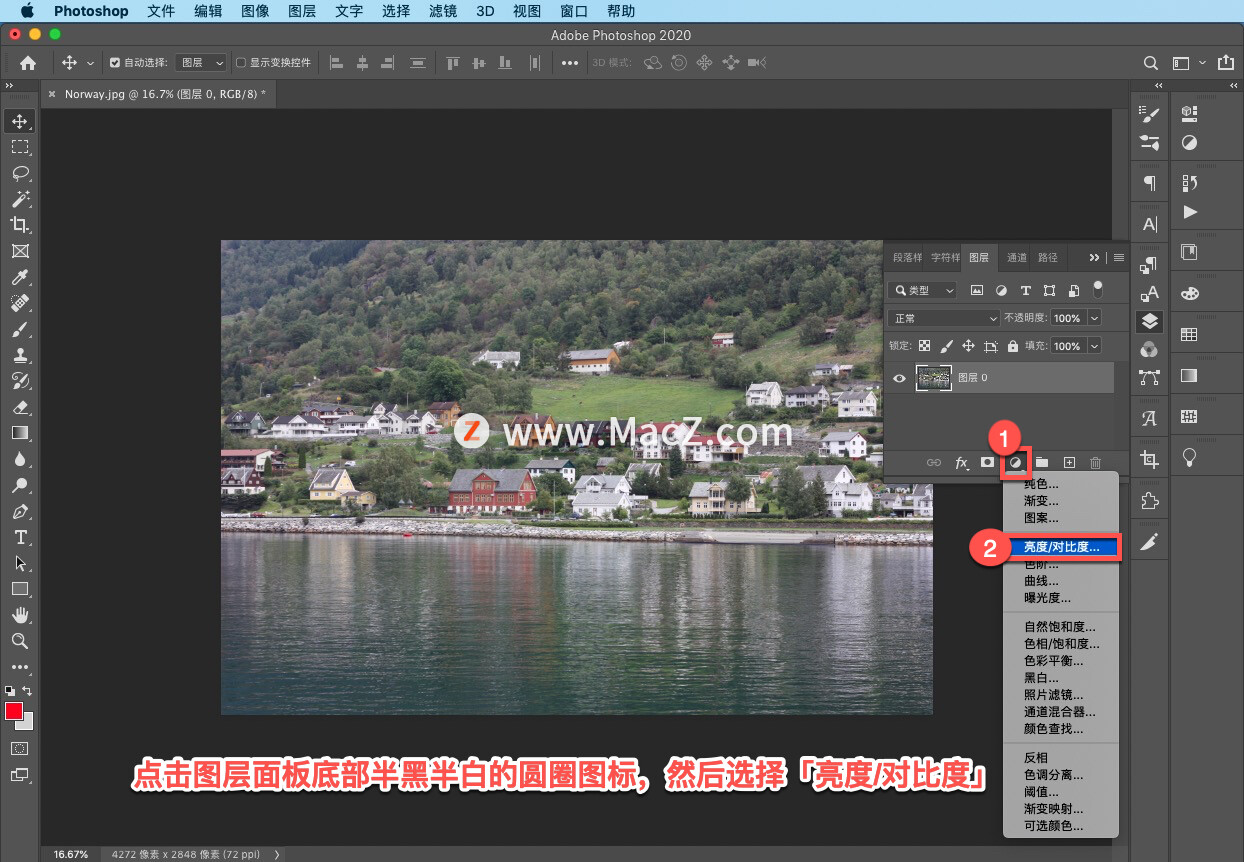The width and height of the screenshot is (1244, 862).
Task: Open the layer filter 类型 dropdown
Action: 922,291
